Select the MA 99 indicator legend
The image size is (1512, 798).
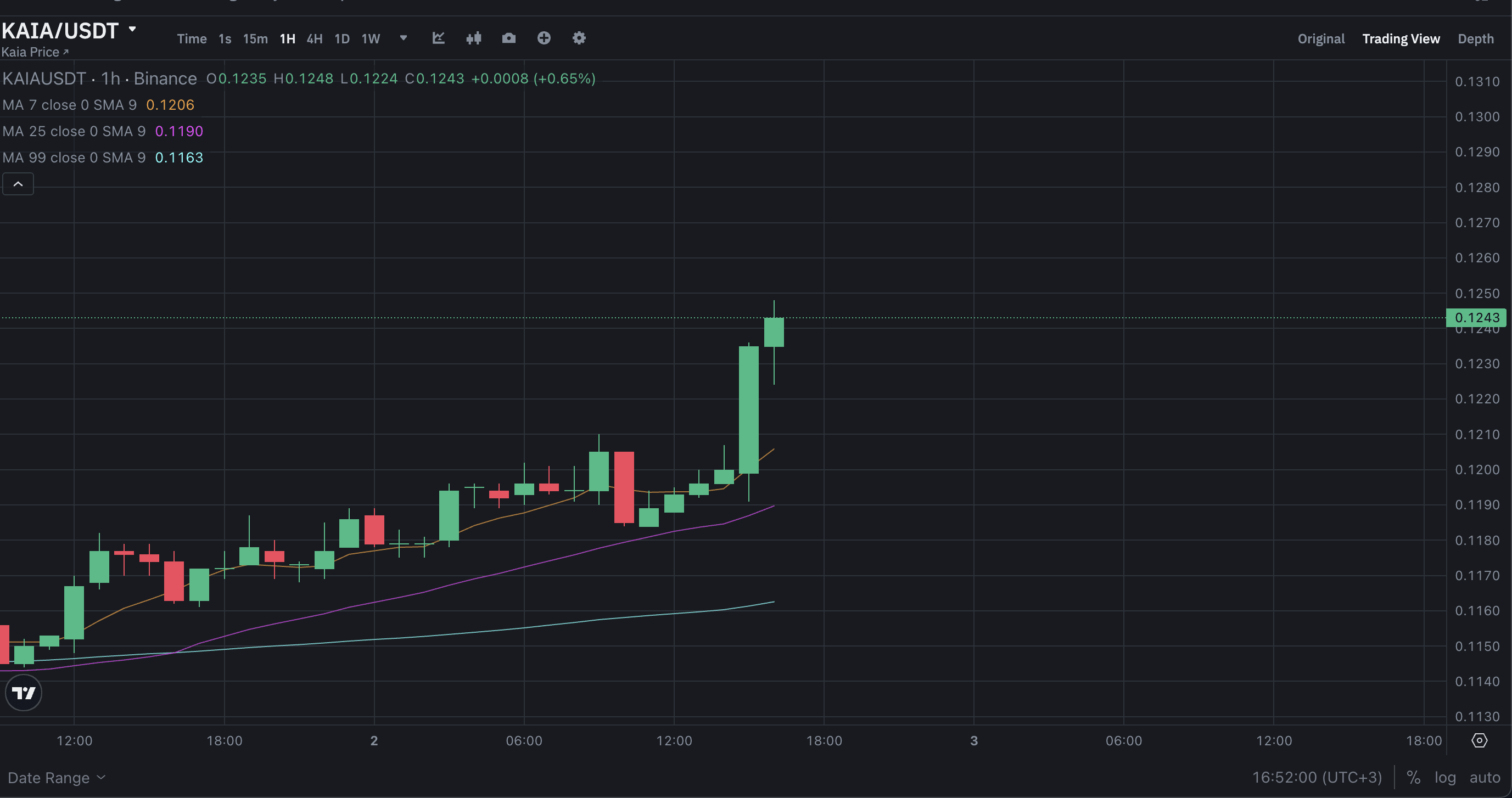[x=74, y=158]
